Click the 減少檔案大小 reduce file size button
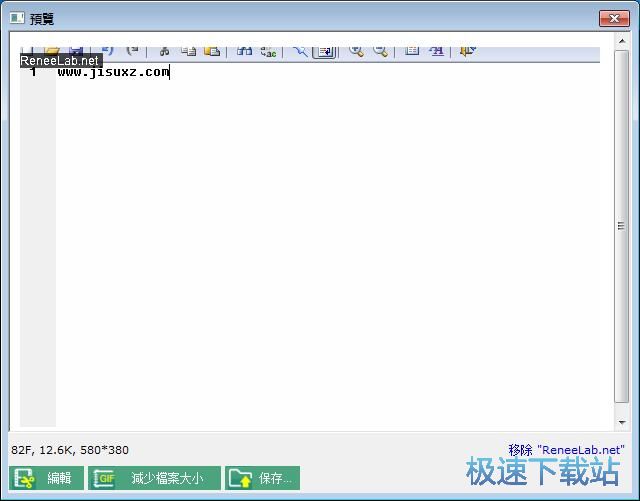The height and width of the screenshot is (501, 640). click(154, 478)
